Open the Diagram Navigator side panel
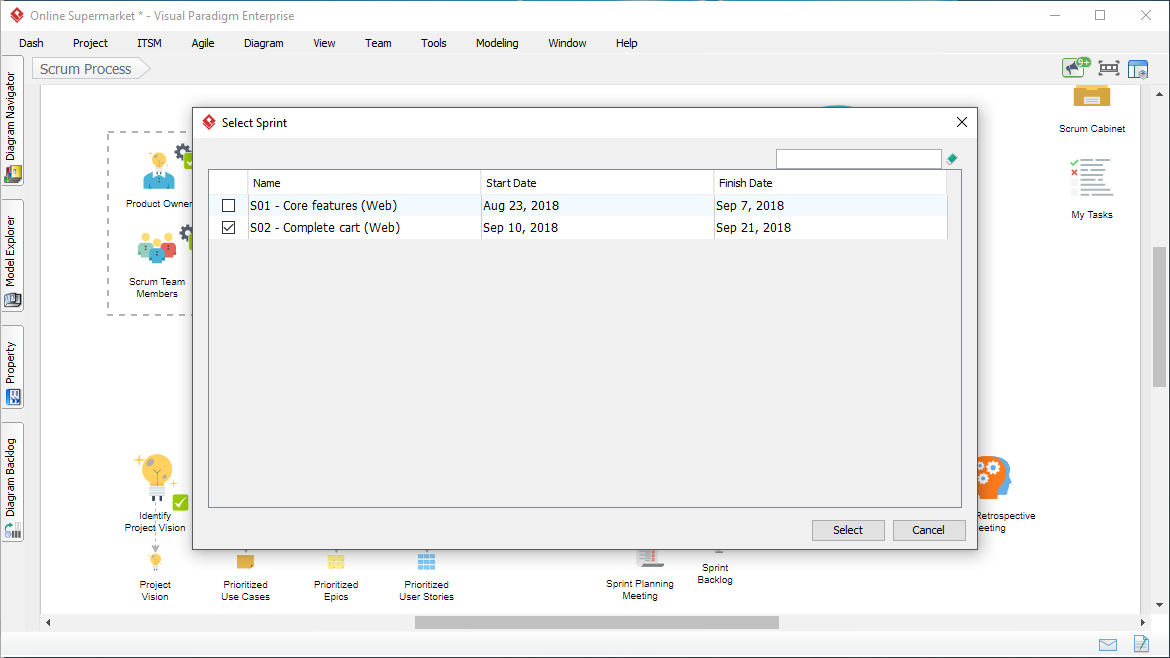Viewport: 1170px width, 658px height. point(12,120)
